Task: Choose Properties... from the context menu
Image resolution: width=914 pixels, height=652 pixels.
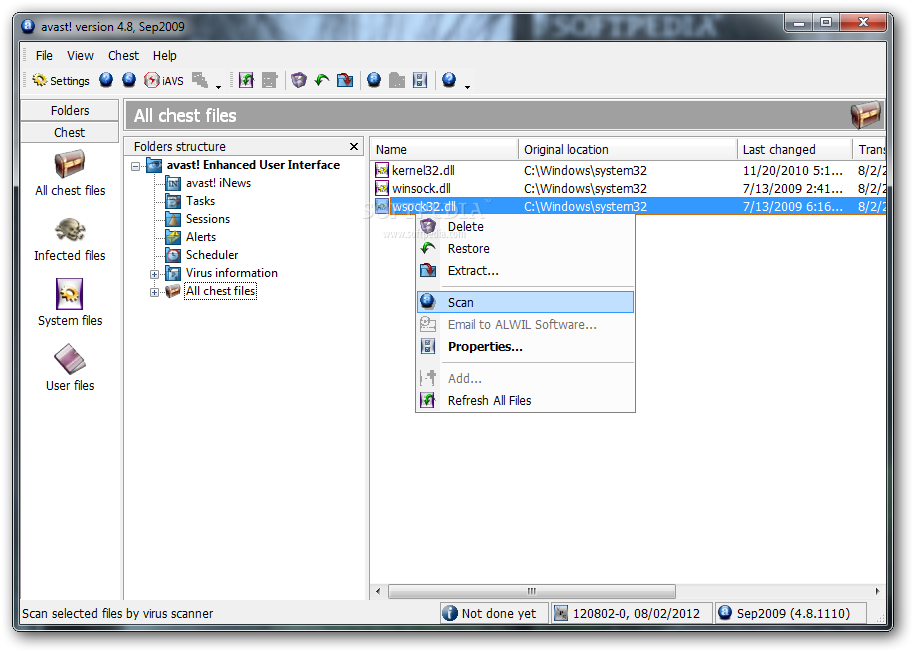Action: [x=525, y=347]
